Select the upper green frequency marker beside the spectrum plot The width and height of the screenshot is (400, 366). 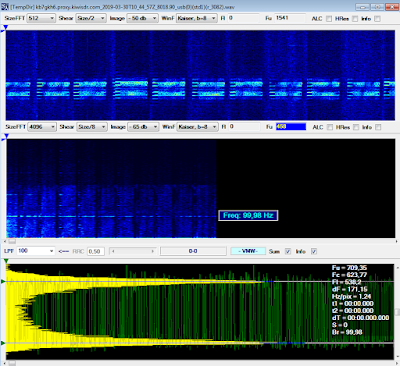click(3, 282)
